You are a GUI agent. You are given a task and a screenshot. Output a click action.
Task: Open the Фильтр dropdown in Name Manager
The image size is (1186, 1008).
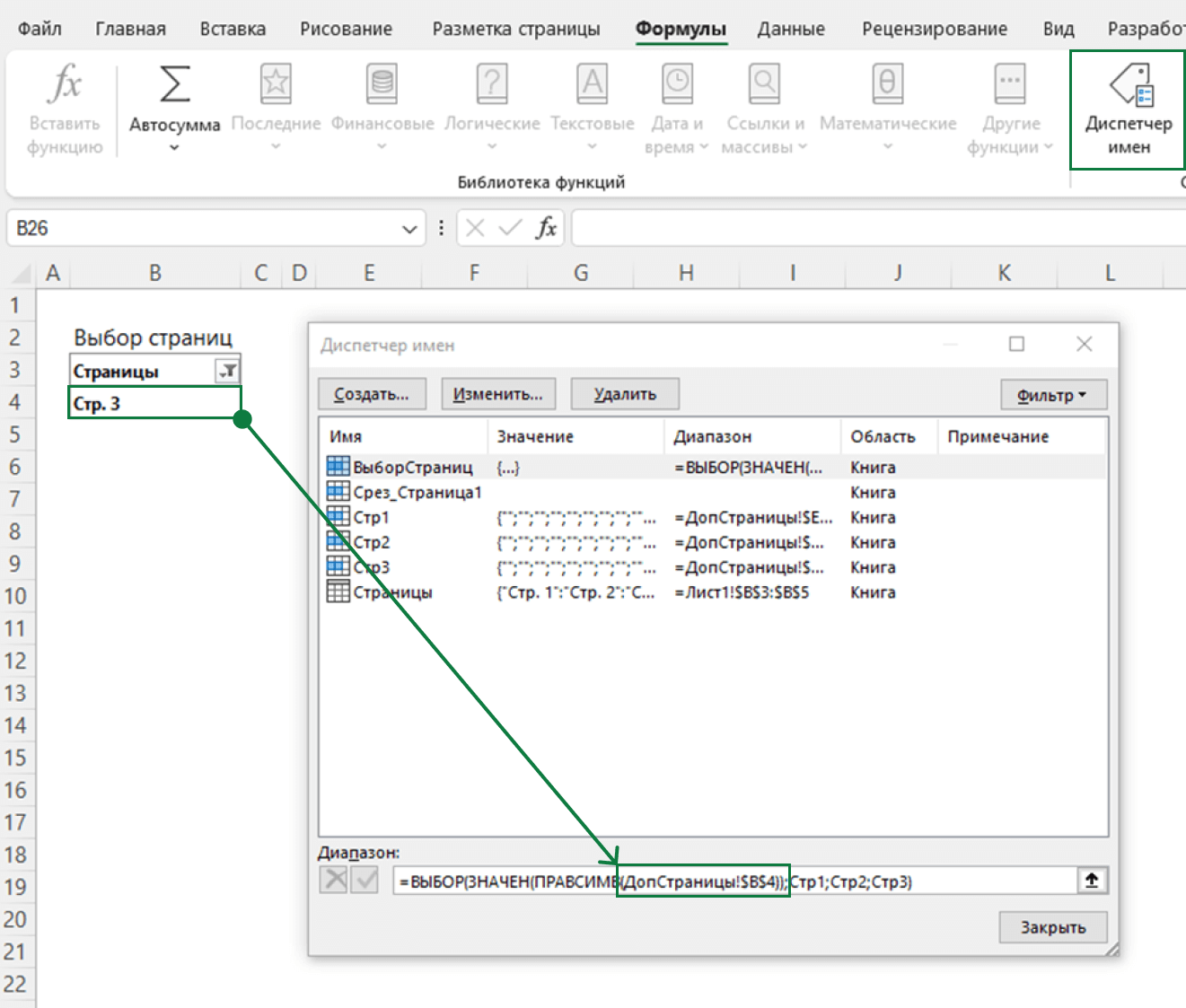(x=1054, y=395)
